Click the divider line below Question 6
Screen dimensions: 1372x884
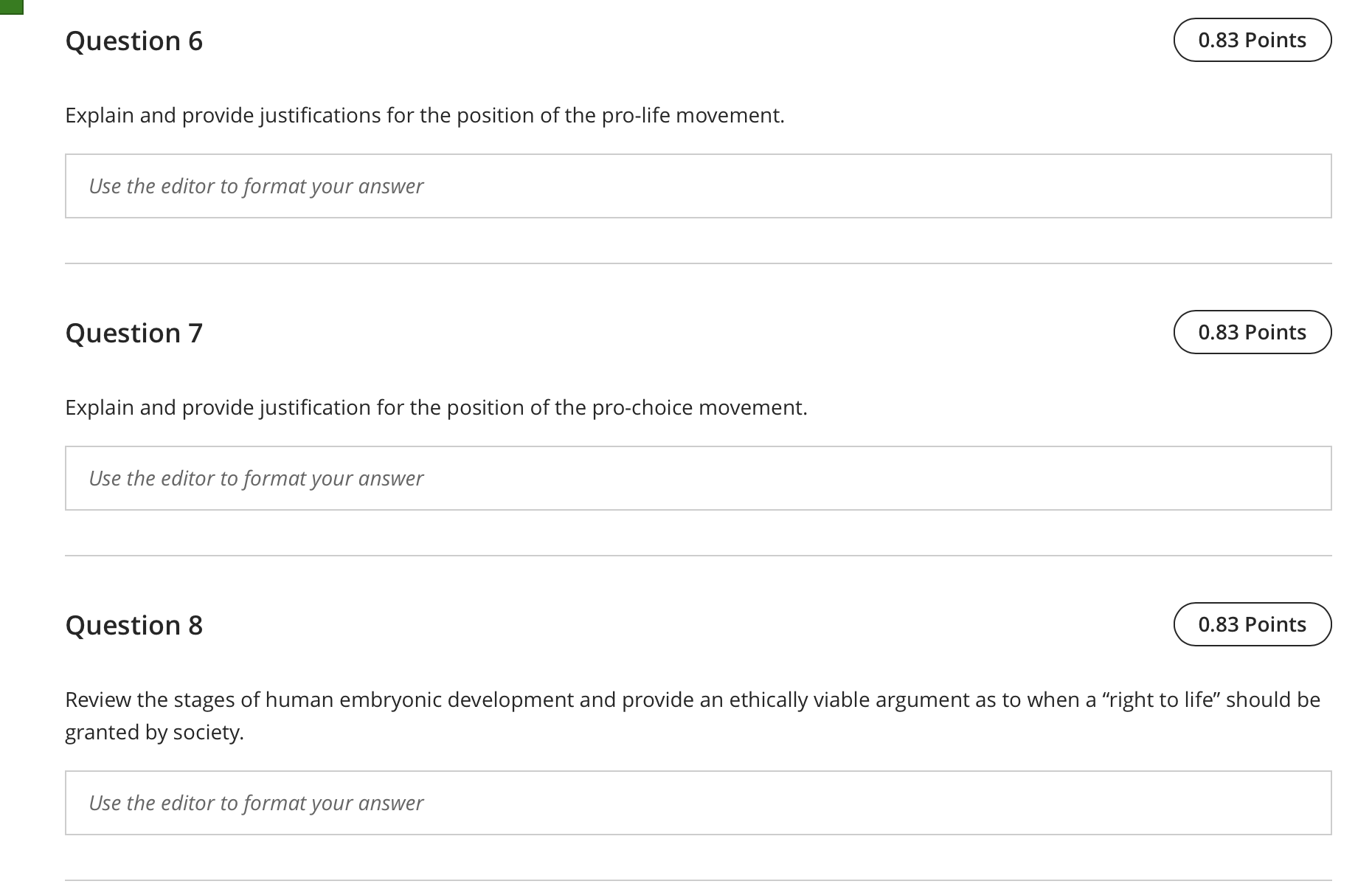point(698,263)
